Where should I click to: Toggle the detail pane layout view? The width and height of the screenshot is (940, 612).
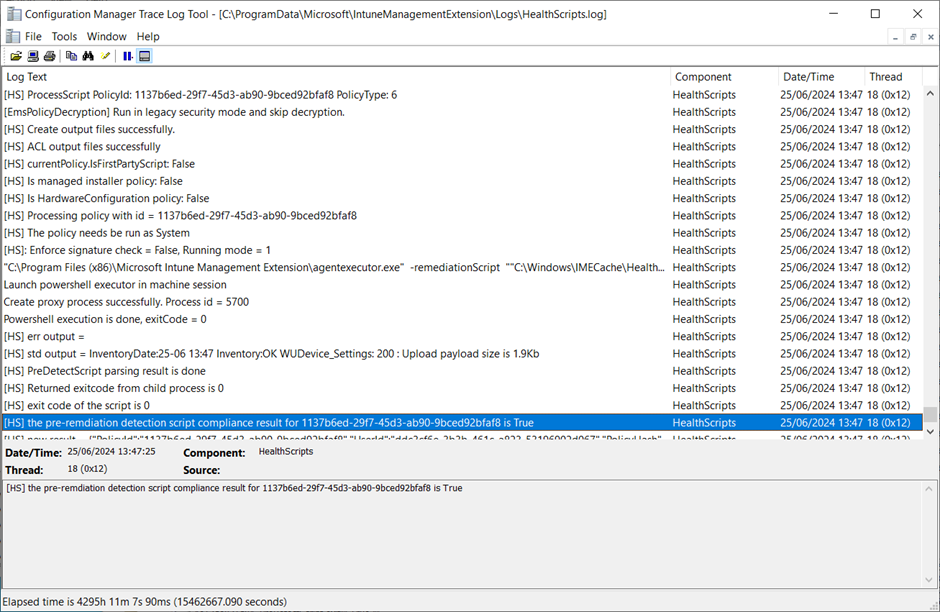144,56
